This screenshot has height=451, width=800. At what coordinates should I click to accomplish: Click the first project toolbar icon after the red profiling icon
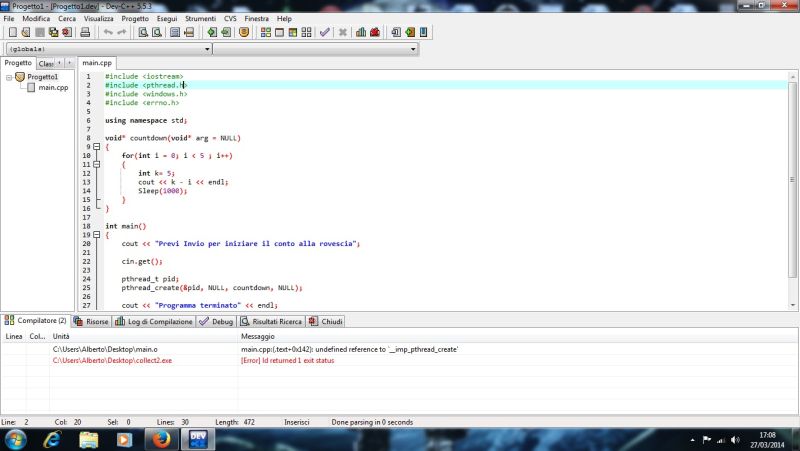(x=396, y=32)
